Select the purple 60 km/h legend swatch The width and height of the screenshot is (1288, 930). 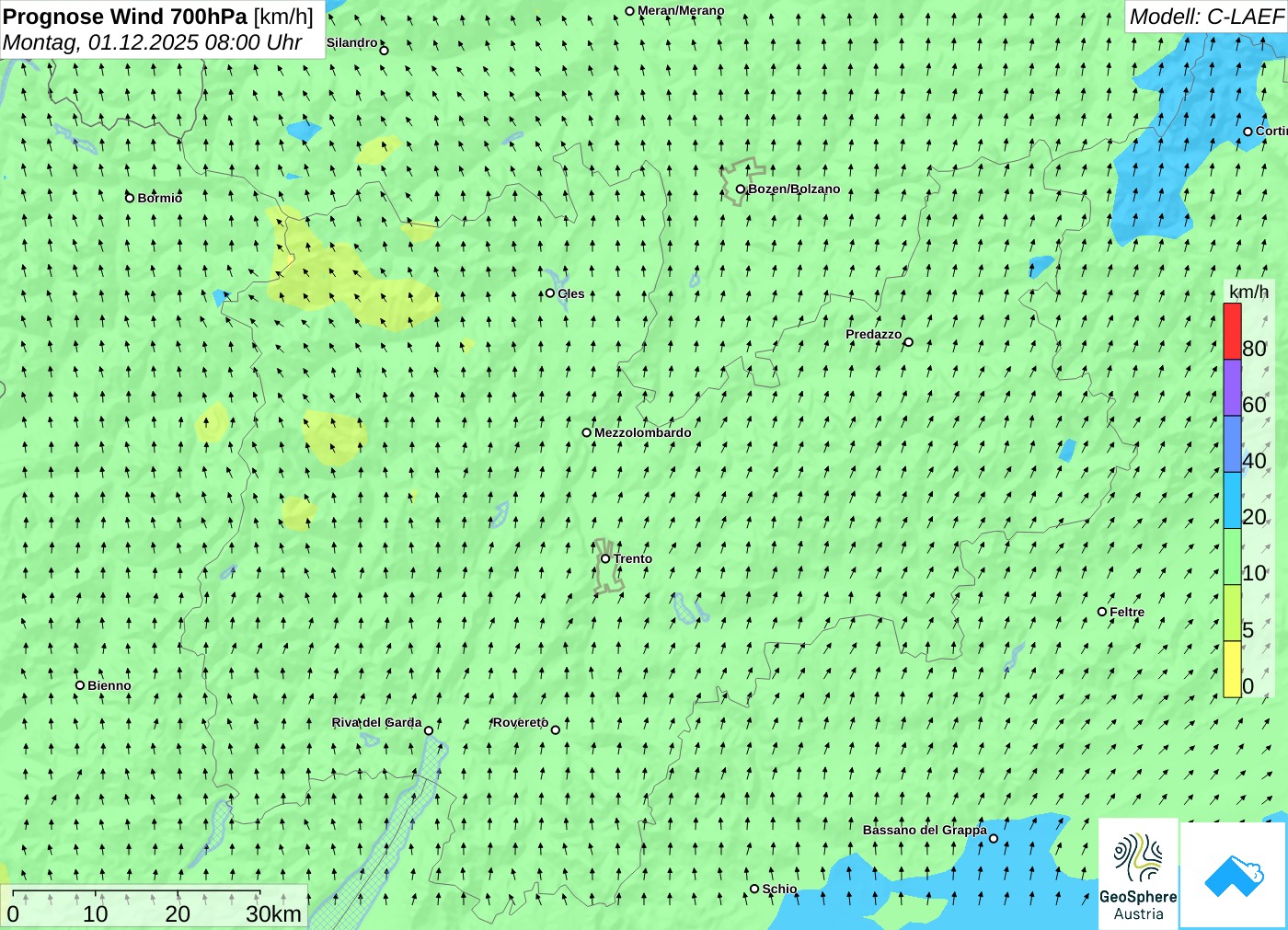pyautogui.click(x=1232, y=388)
